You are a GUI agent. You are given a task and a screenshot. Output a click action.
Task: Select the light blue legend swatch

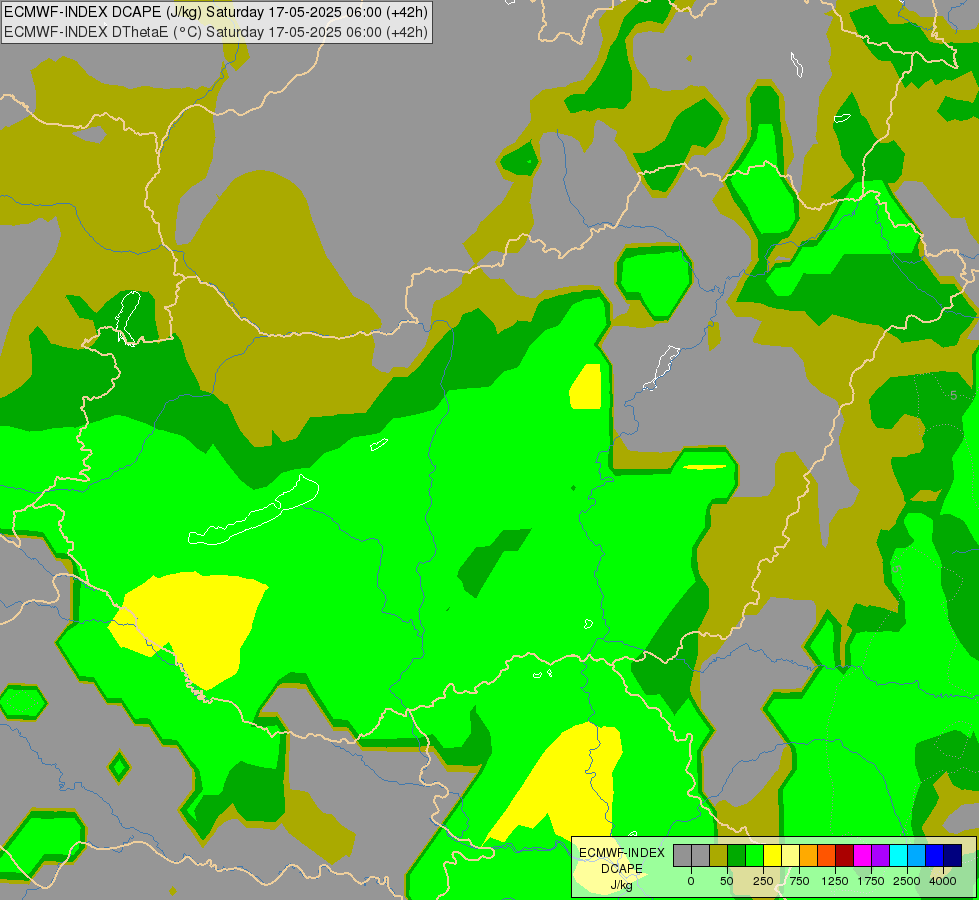(x=917, y=855)
